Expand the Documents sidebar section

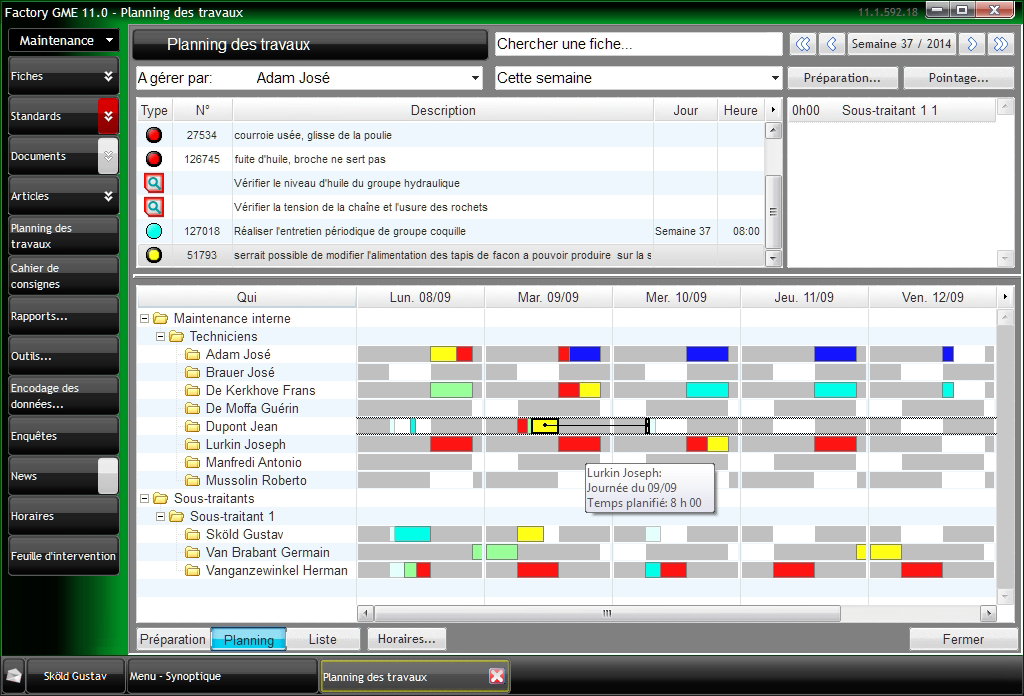tap(108, 156)
